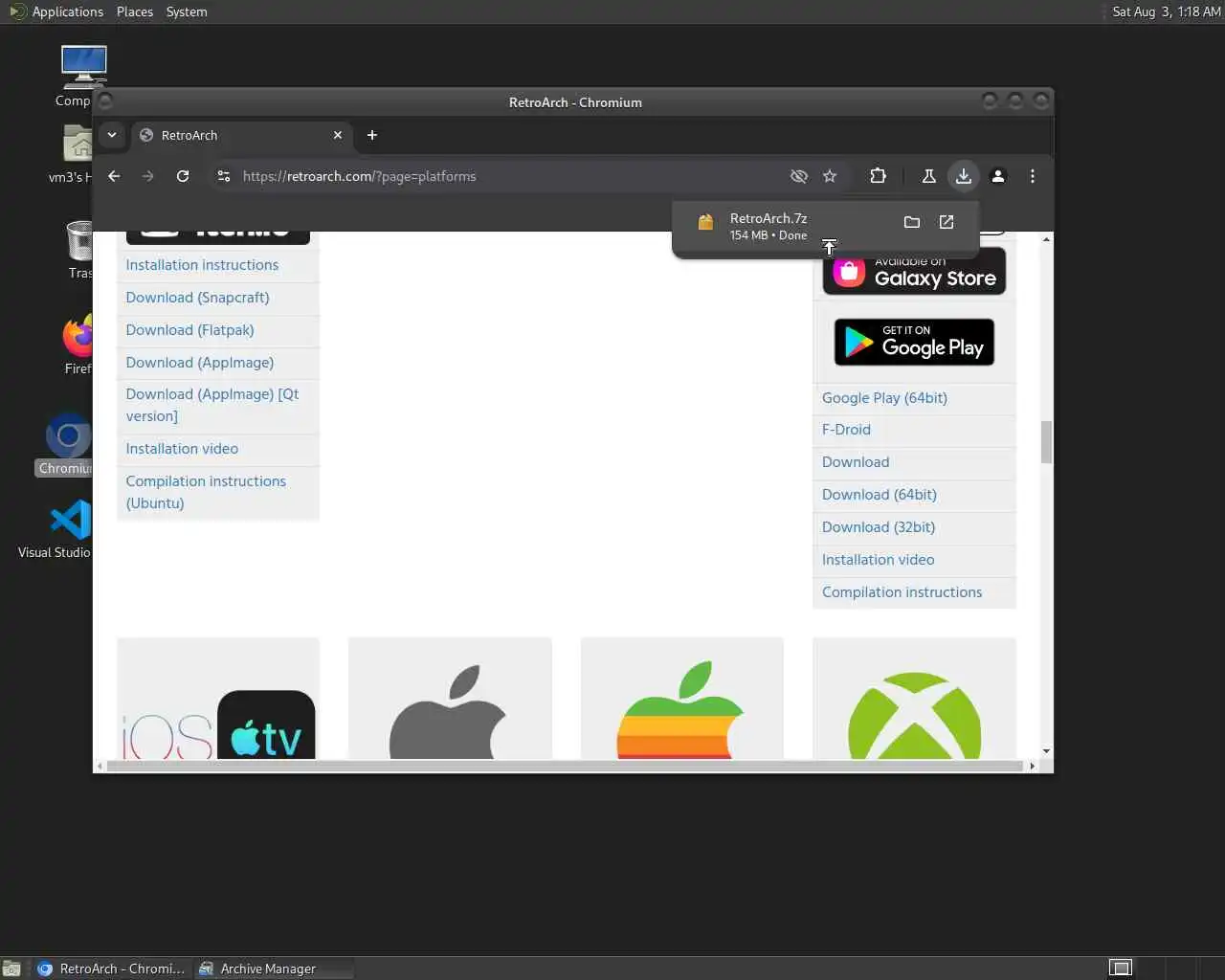The height and width of the screenshot is (980, 1225).
Task: Click Android Download (32bit) link
Action: [878, 527]
